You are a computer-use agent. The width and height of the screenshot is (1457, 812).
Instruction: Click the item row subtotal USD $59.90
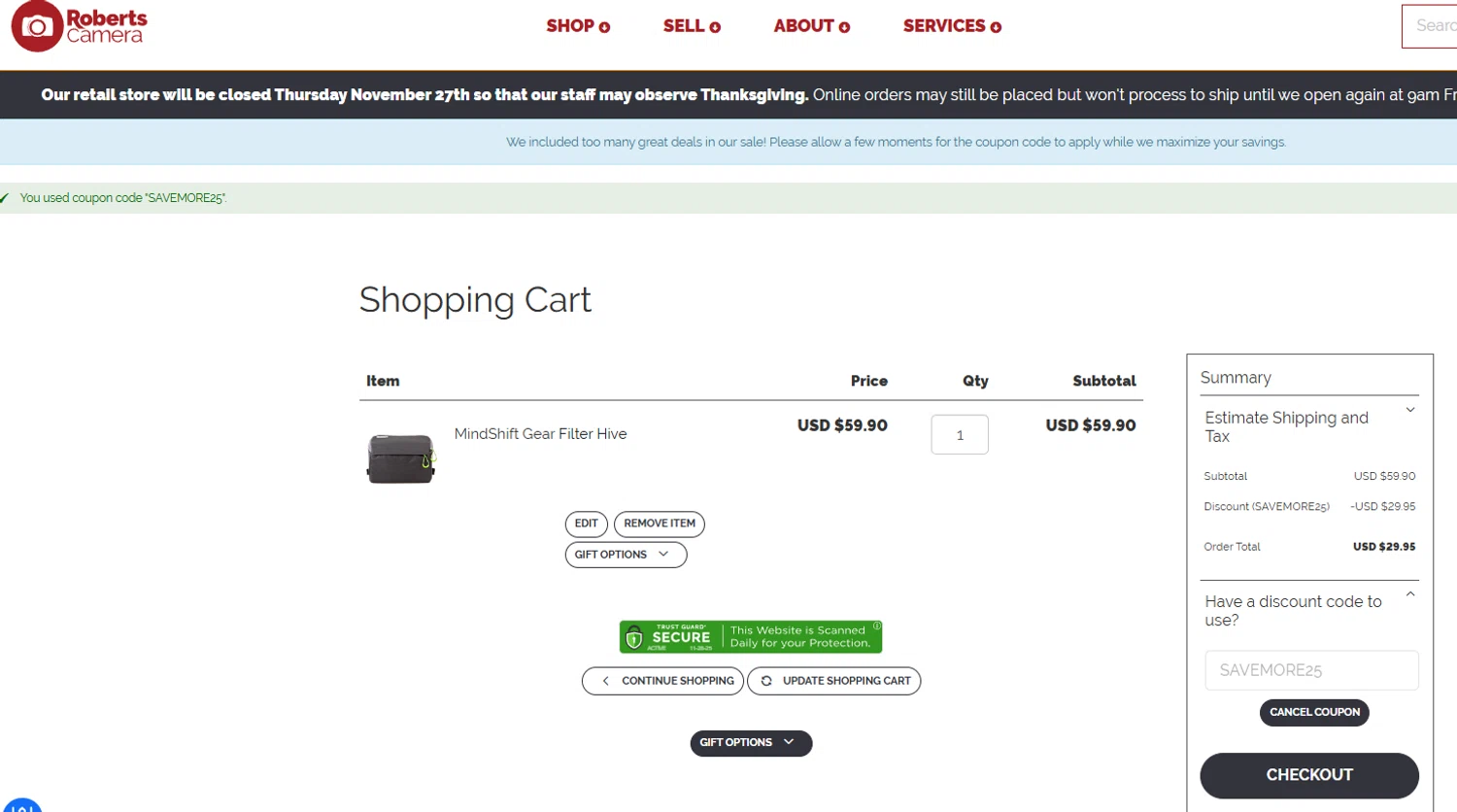pos(1091,425)
